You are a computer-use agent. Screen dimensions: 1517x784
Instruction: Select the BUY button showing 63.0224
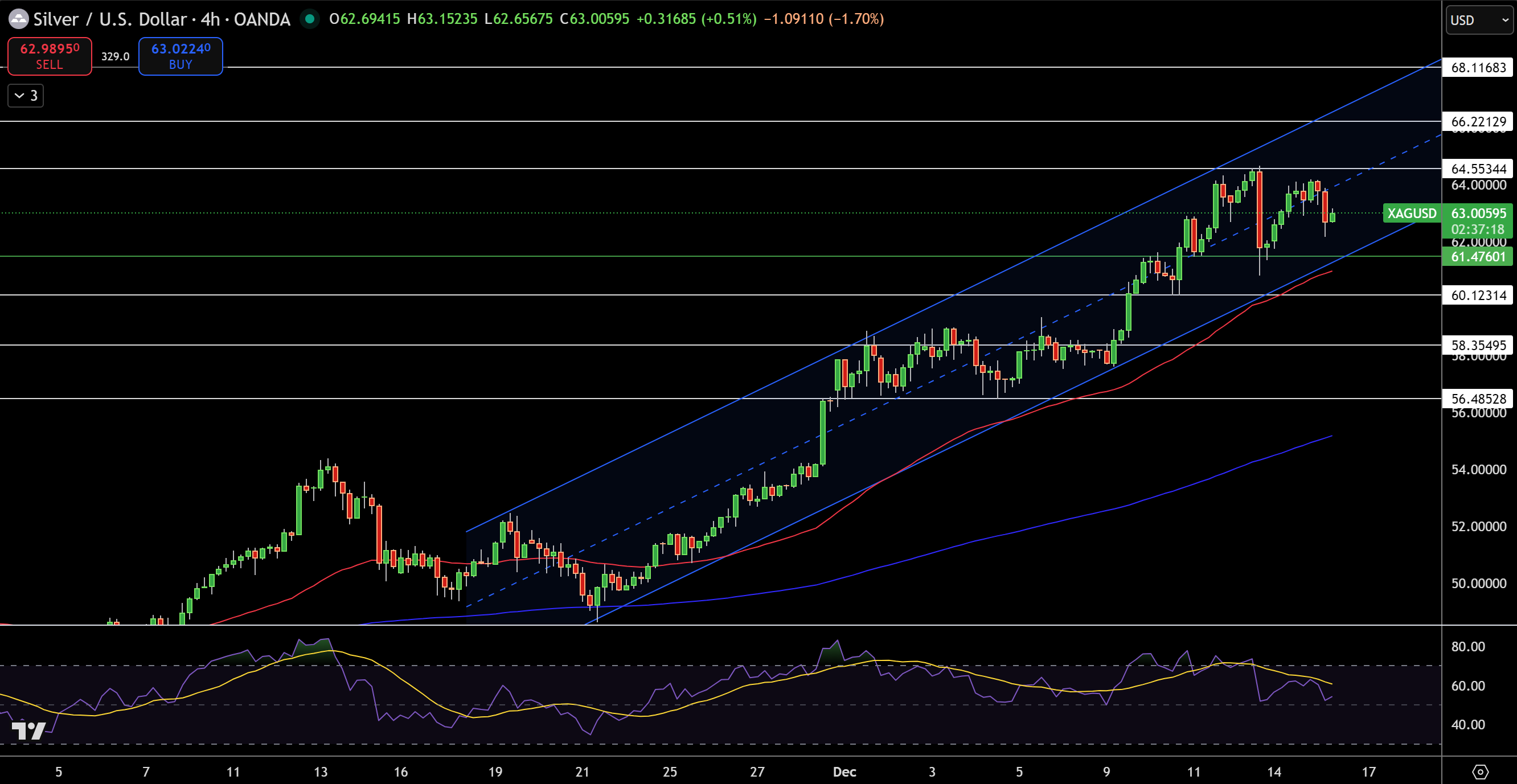pos(180,56)
